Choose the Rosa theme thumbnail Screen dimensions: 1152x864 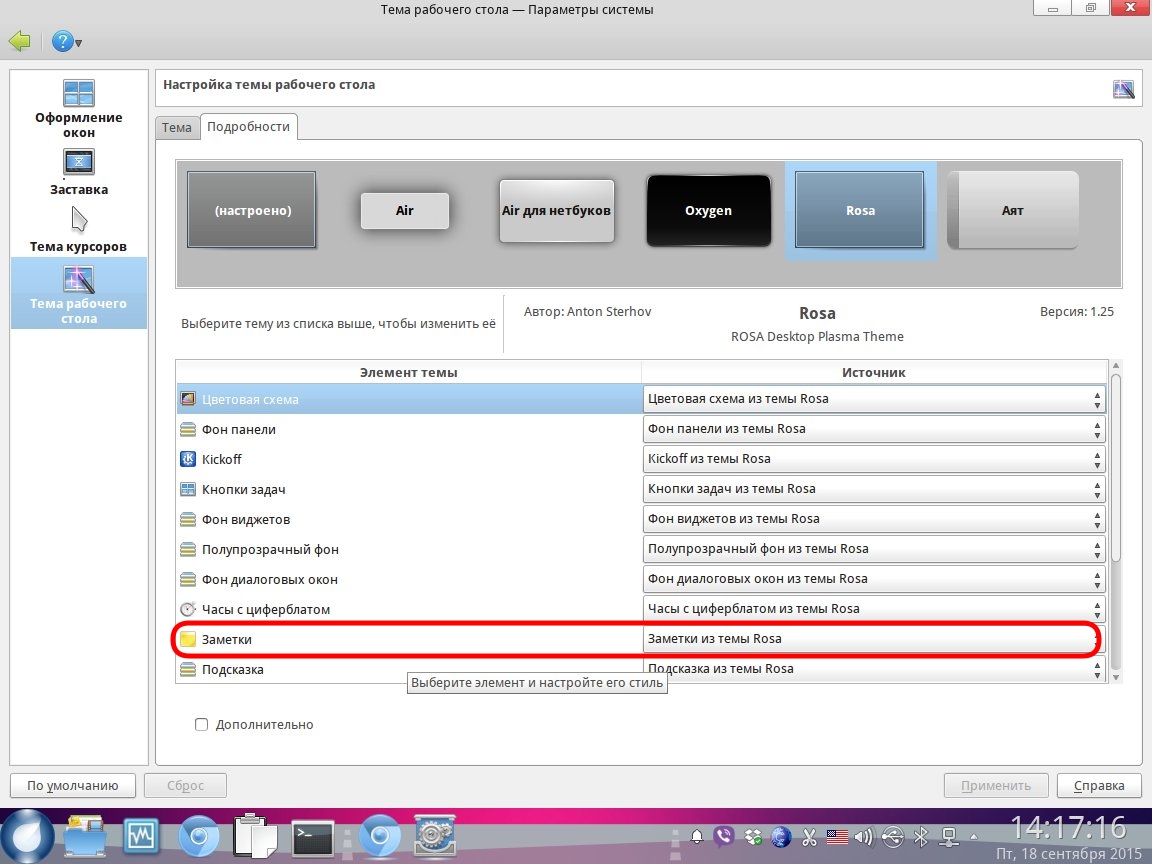pyautogui.click(x=860, y=211)
